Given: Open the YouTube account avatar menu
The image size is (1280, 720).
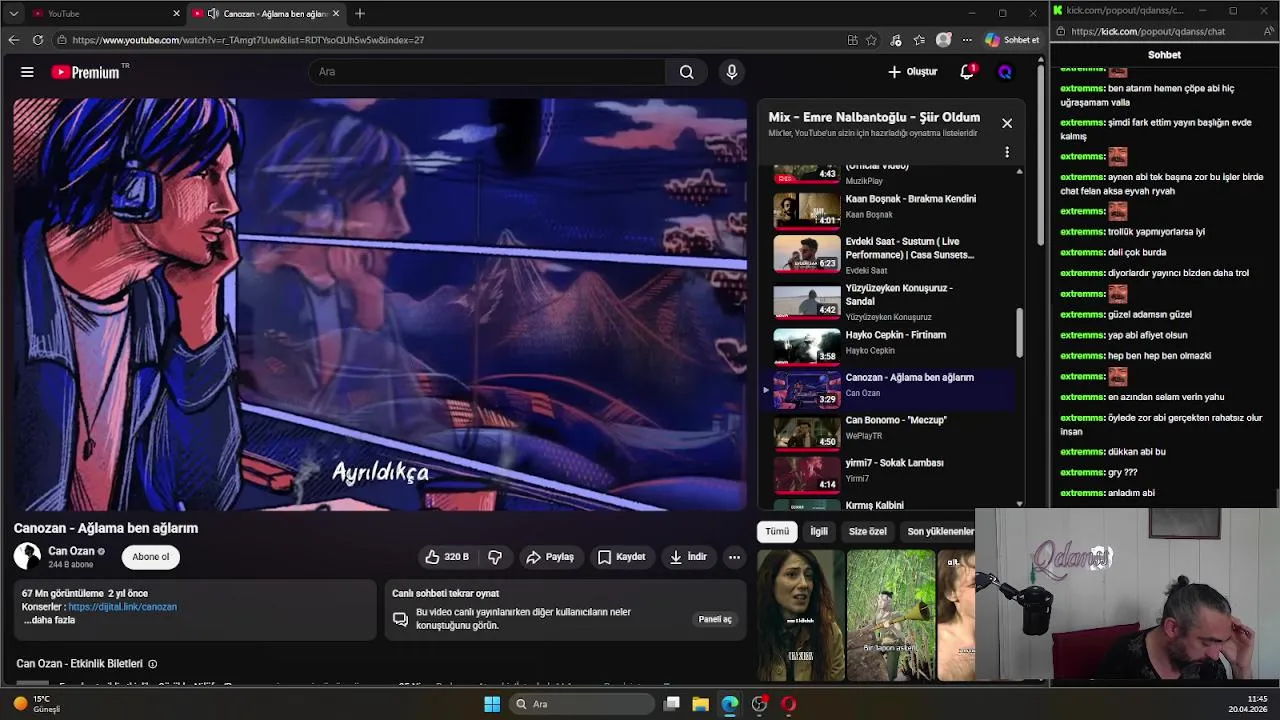Looking at the screenshot, I should coord(1005,72).
